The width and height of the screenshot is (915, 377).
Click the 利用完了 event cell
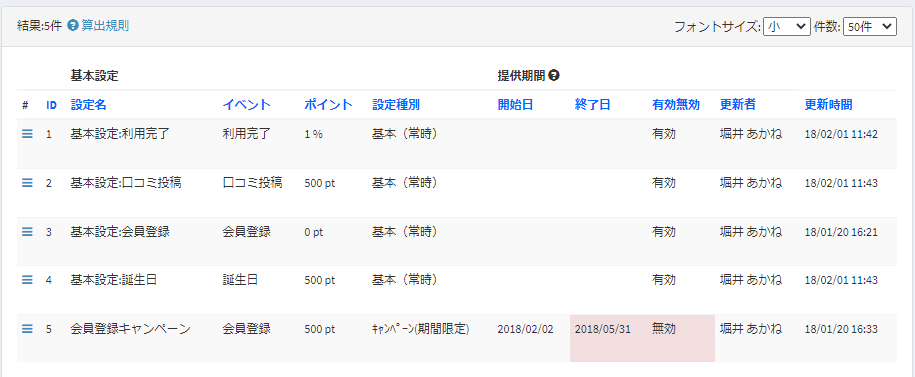[247, 134]
